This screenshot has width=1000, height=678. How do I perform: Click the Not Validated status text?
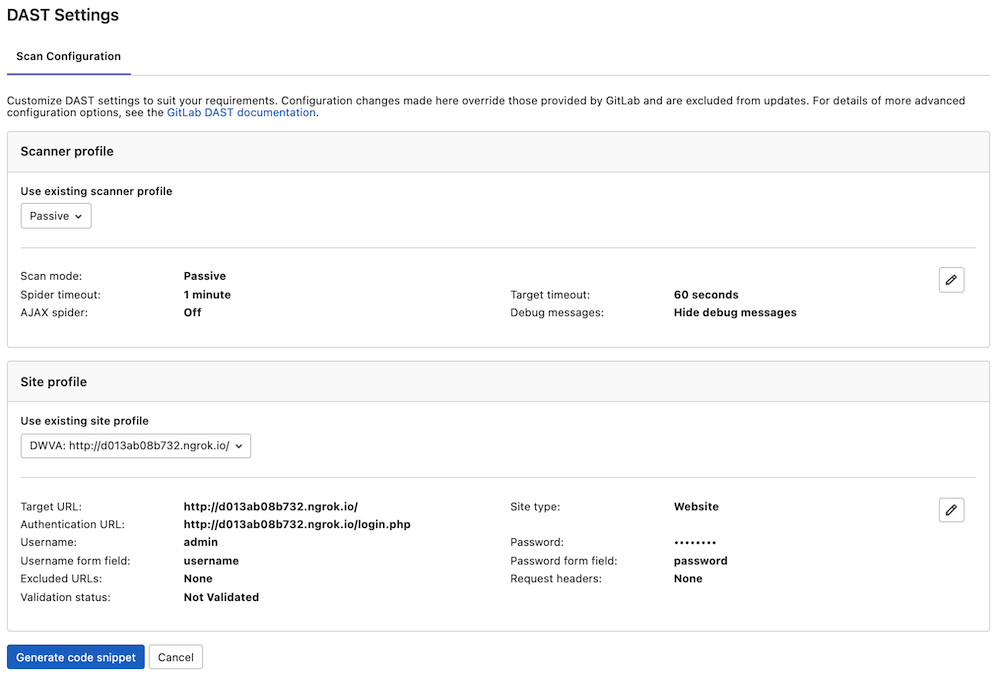(220, 597)
